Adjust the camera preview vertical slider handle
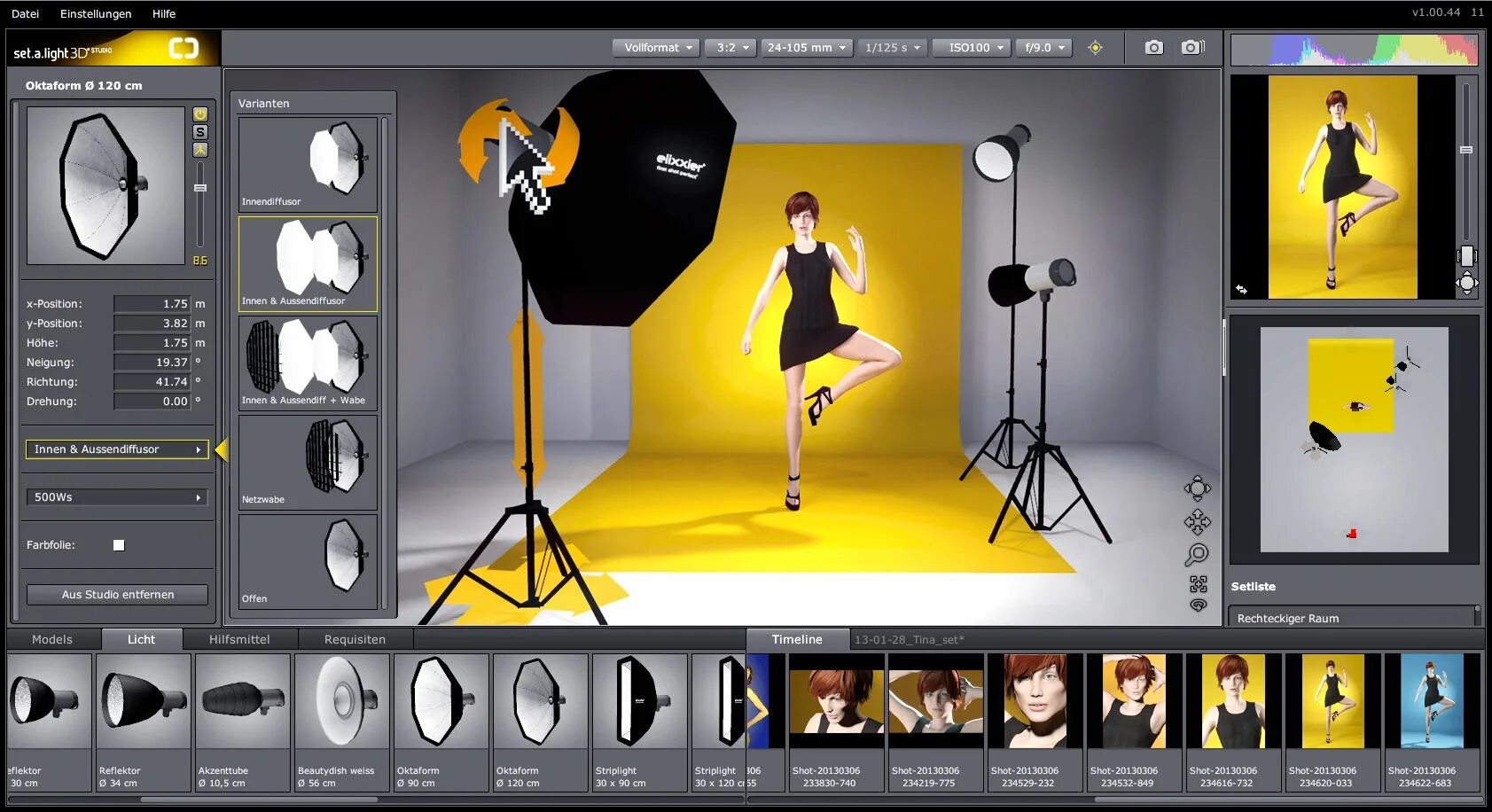Viewport: 1492px width, 812px height. (1466, 150)
